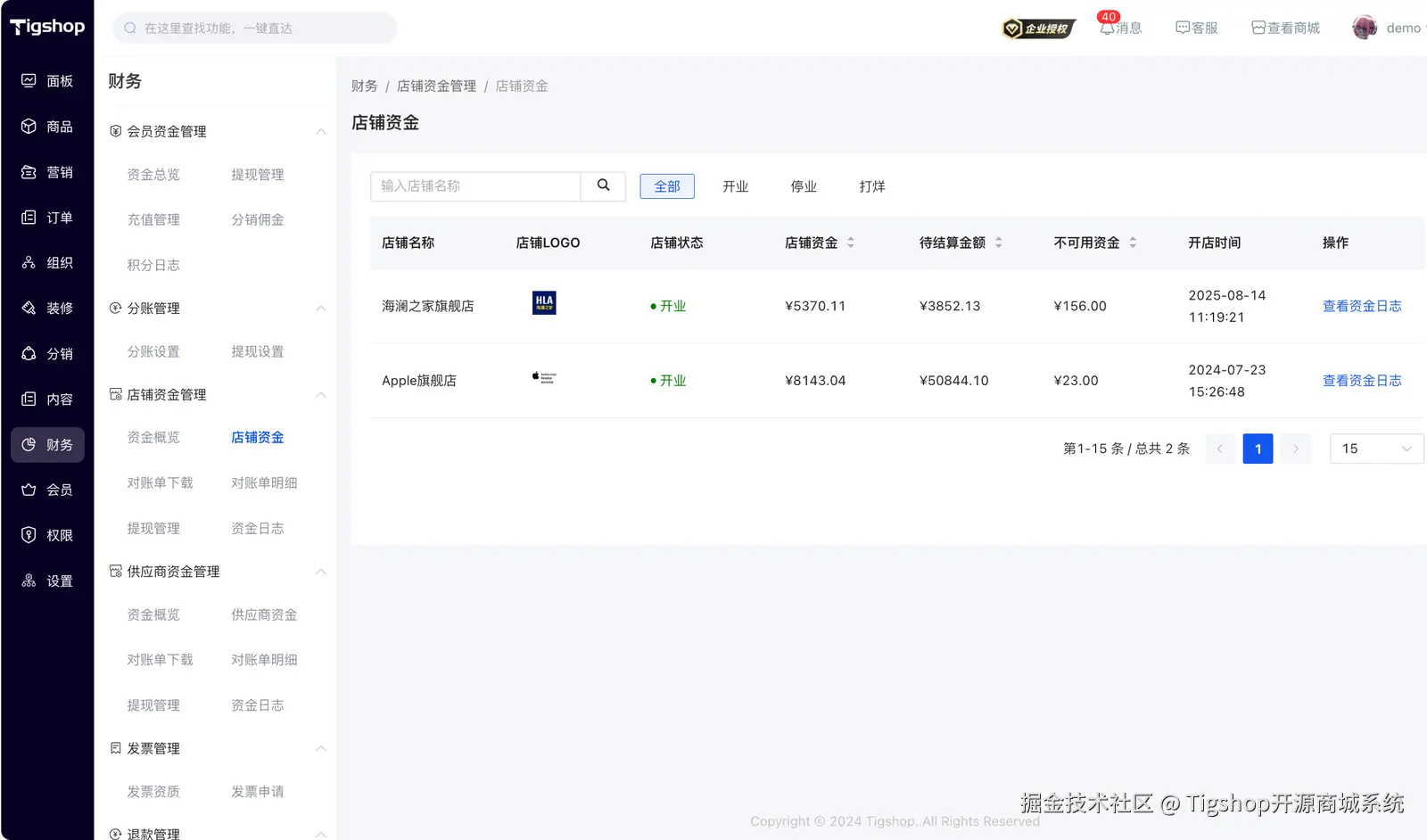Collapse the 发票管理 section
The width and height of the screenshot is (1427, 840).
point(321,748)
